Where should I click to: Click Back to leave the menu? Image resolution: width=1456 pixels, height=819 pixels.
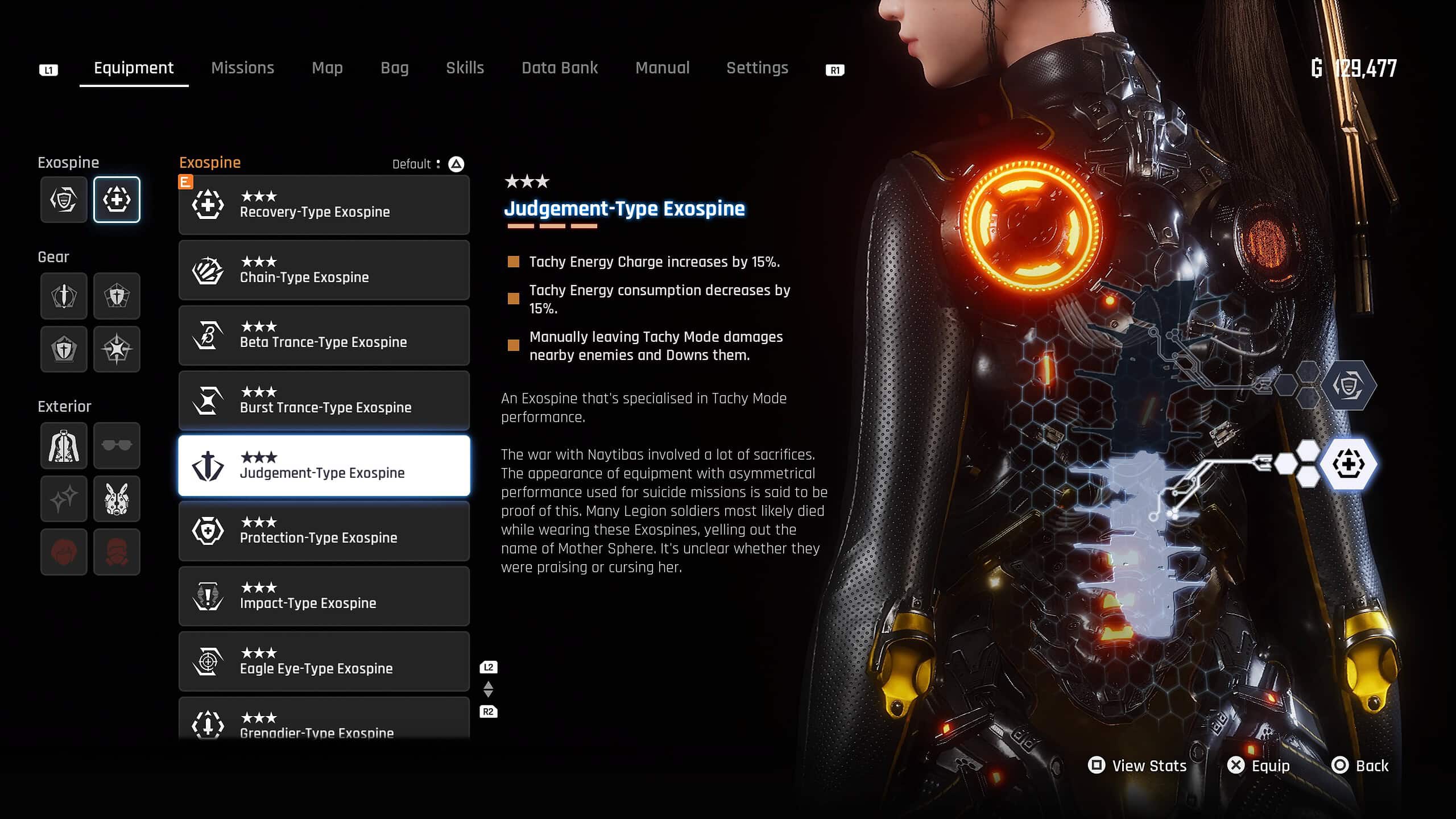[1360, 766]
